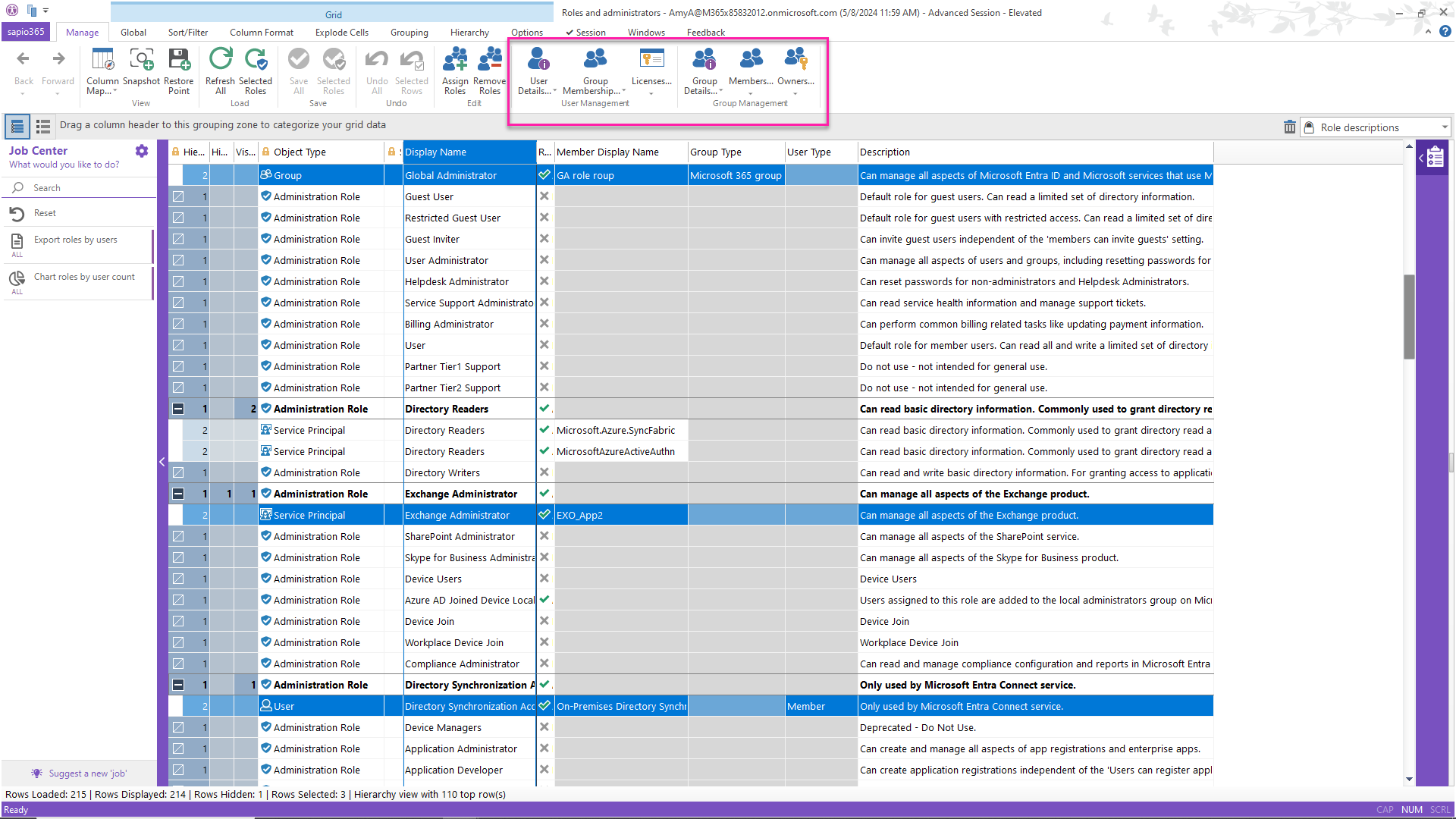Click the Forward navigation arrow
This screenshot has width=1456, height=819.
(x=58, y=59)
